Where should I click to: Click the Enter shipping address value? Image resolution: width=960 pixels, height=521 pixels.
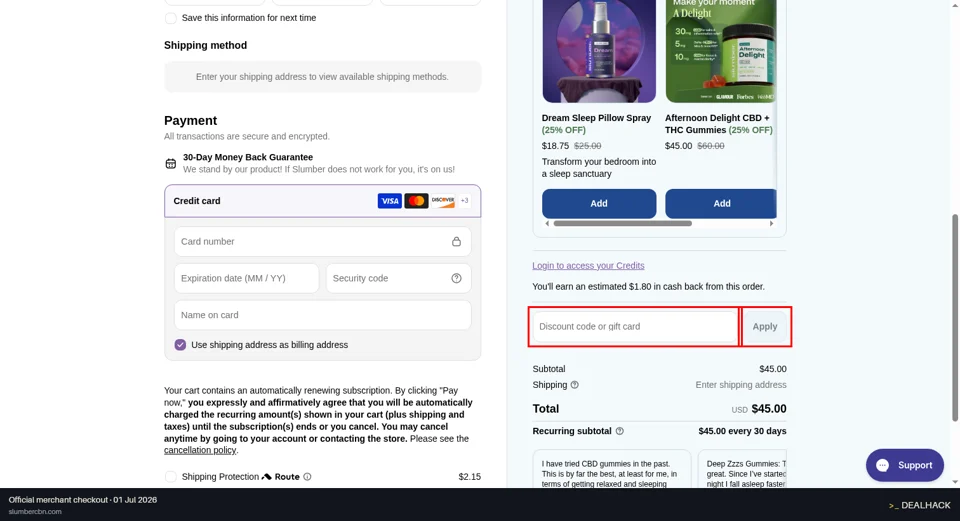741,385
